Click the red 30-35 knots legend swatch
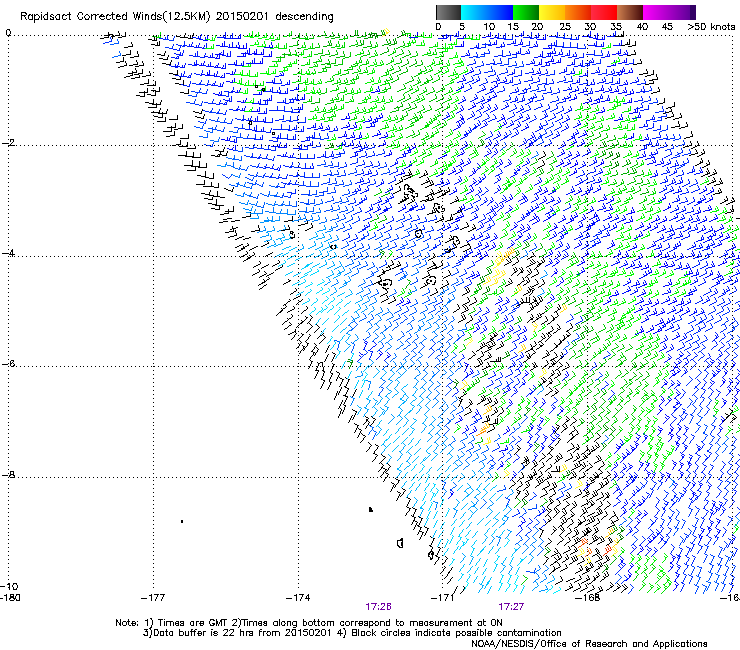740x650 pixels. [604, 12]
